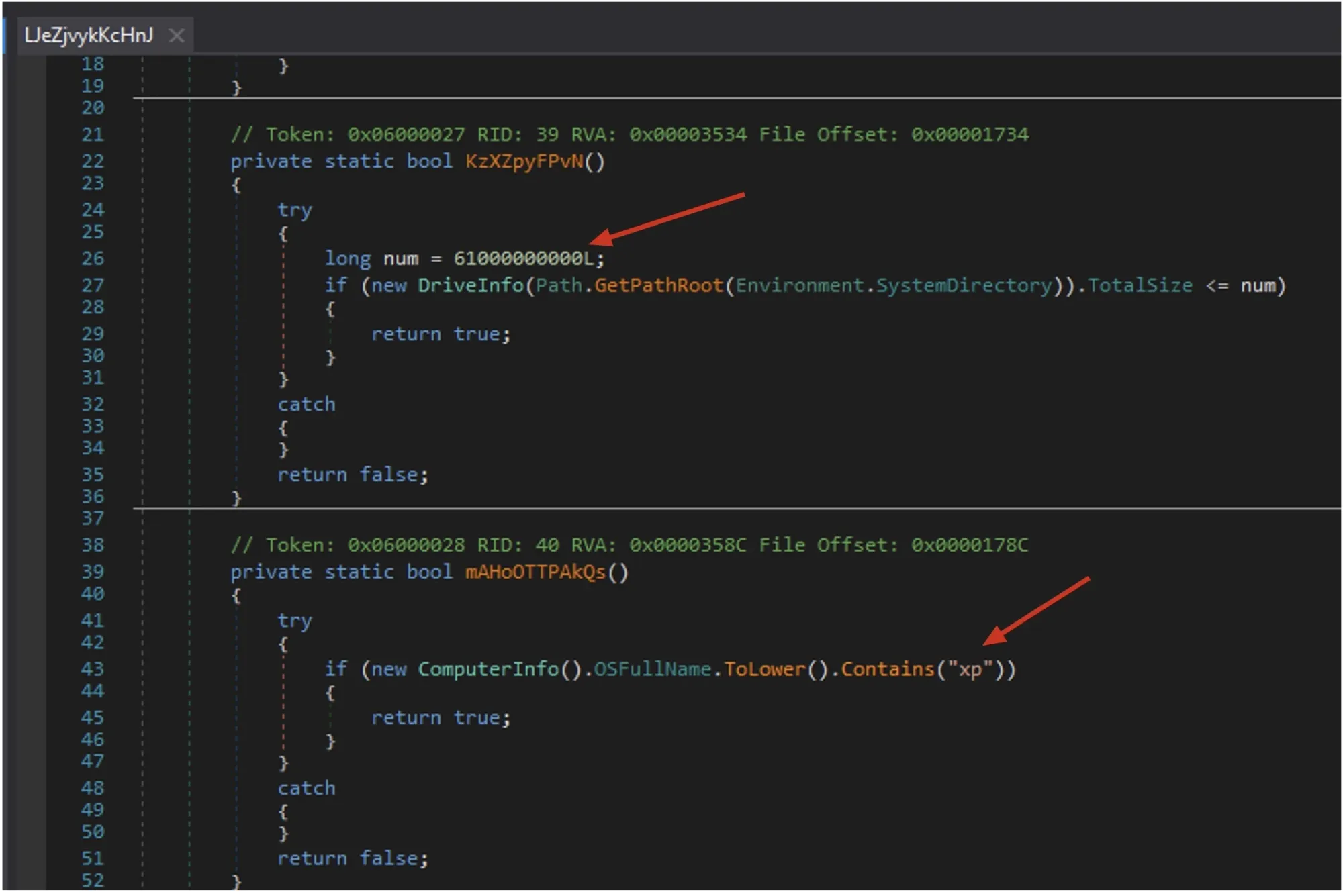The height and width of the screenshot is (896, 1343).
Task: Click method name mAHoOTTPAkQs
Action: point(536,573)
